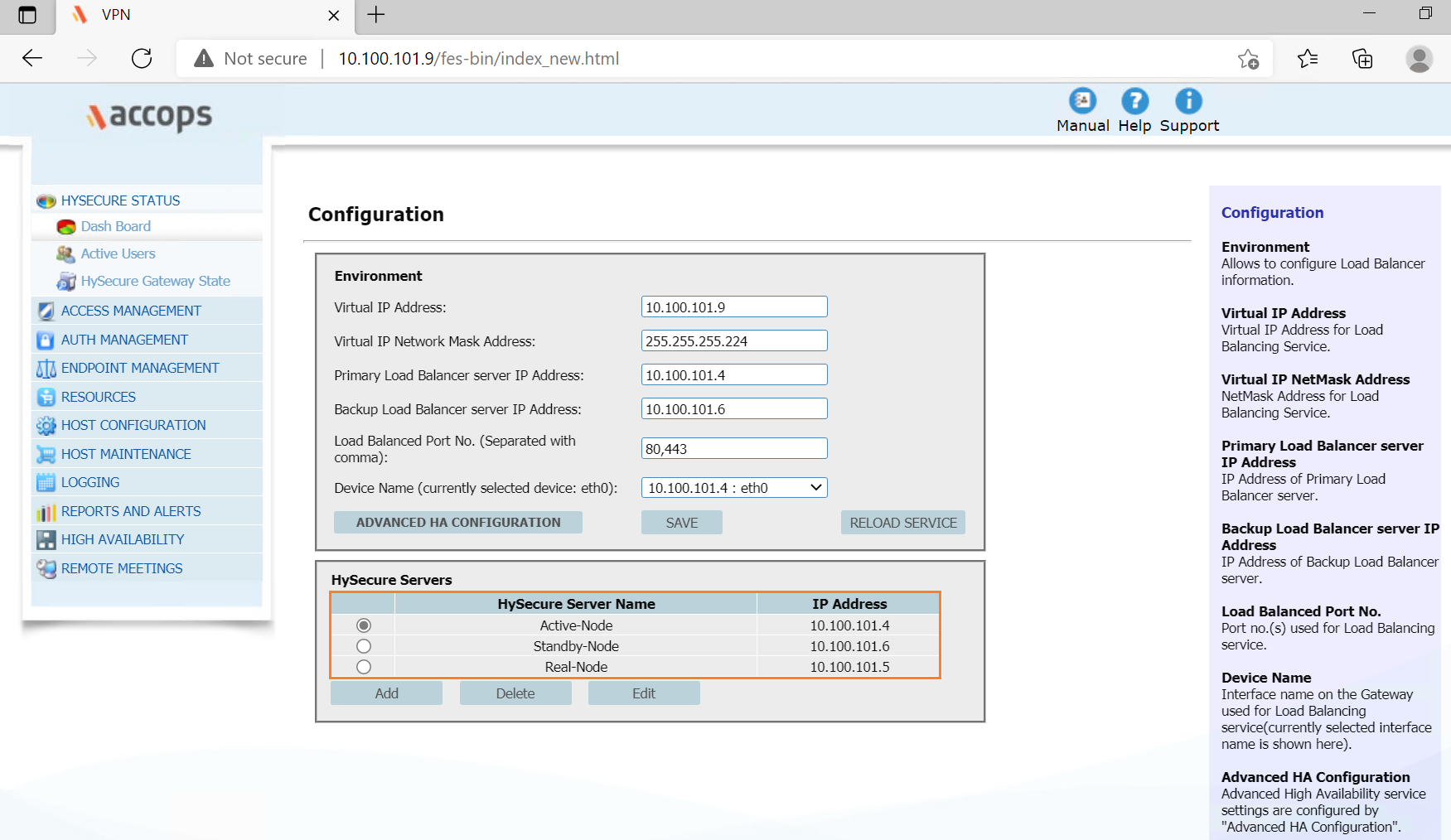
Task: Open LOGGING menu
Action: tap(90, 483)
